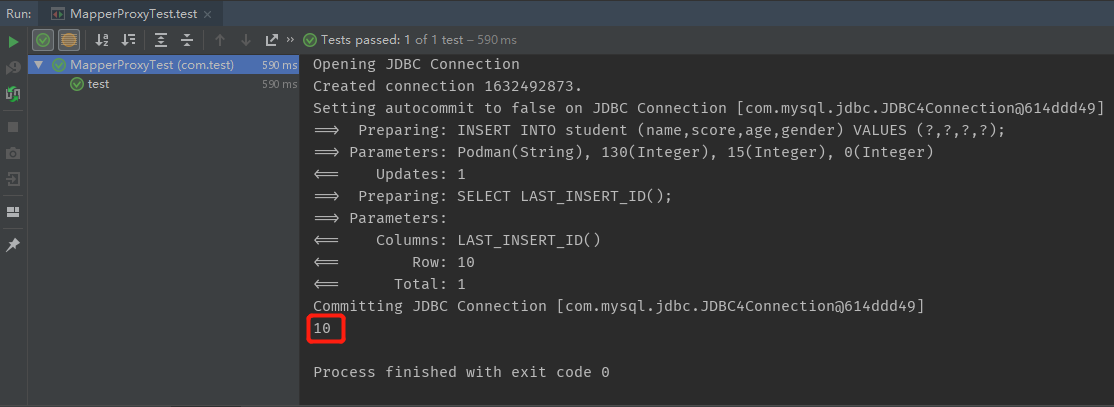Rerun the test with the green play icon
This screenshot has width=1114, height=407.
(13, 41)
